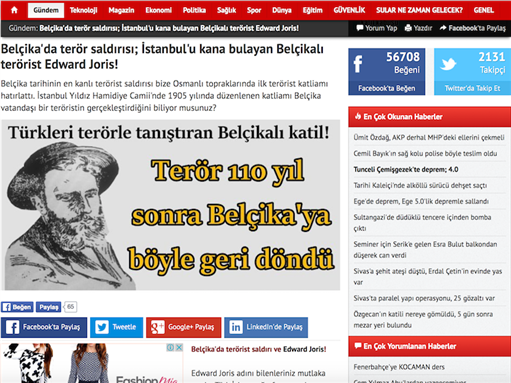Click Twitter'da Takip Et button

[472, 88]
